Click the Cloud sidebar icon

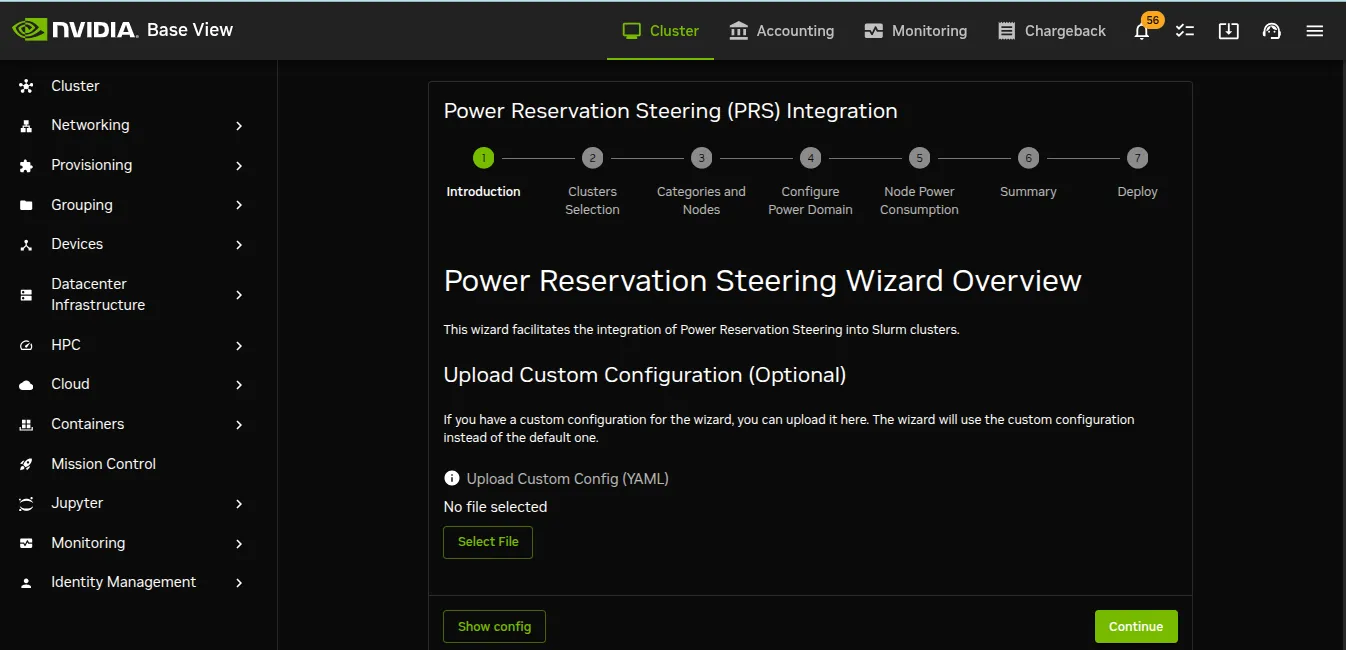[27, 385]
